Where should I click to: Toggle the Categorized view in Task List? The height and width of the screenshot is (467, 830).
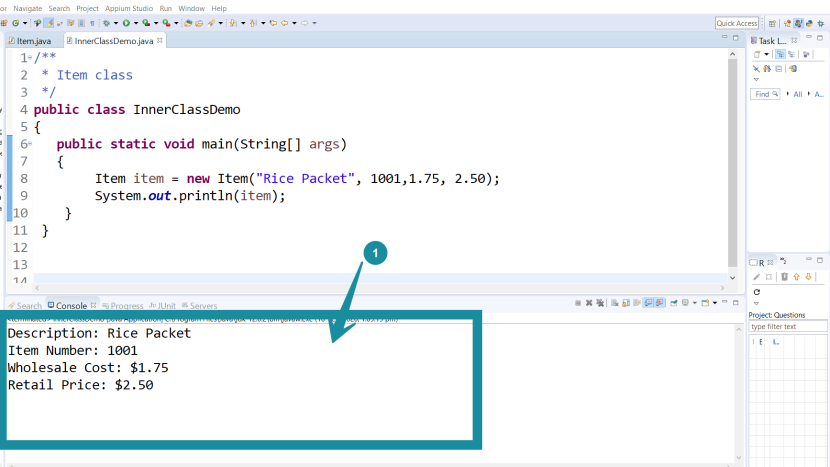pyautogui.click(x=779, y=55)
